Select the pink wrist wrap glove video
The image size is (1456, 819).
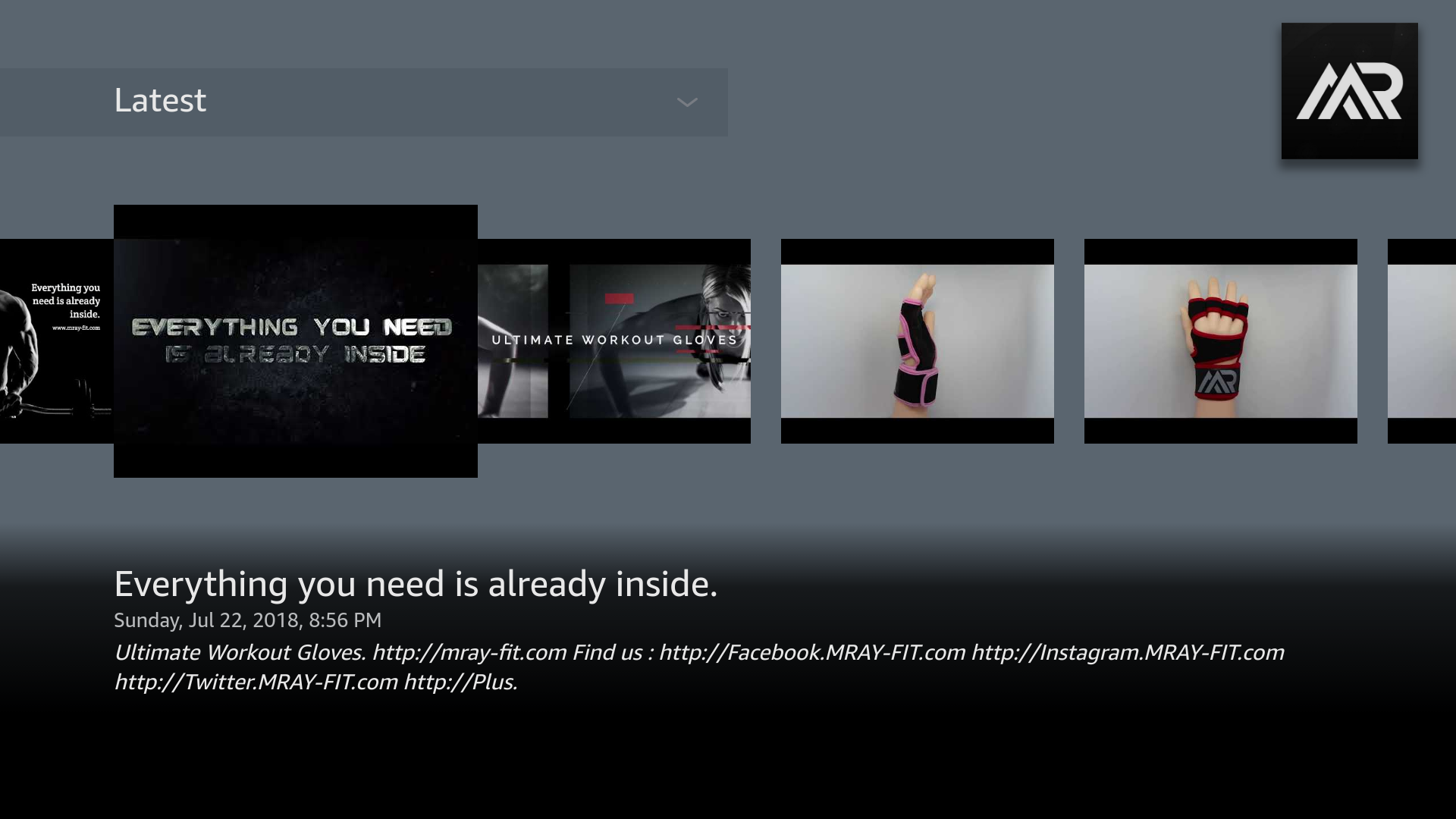tap(917, 341)
